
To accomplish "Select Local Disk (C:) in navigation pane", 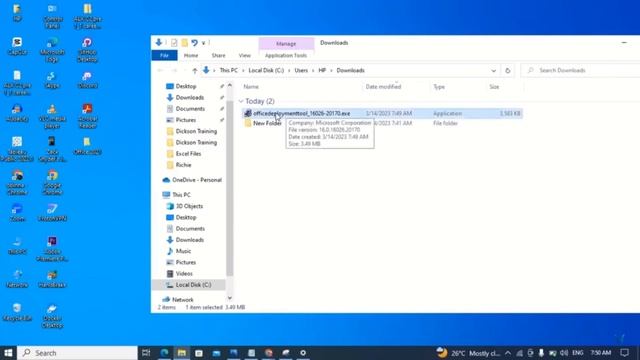I will [193, 285].
